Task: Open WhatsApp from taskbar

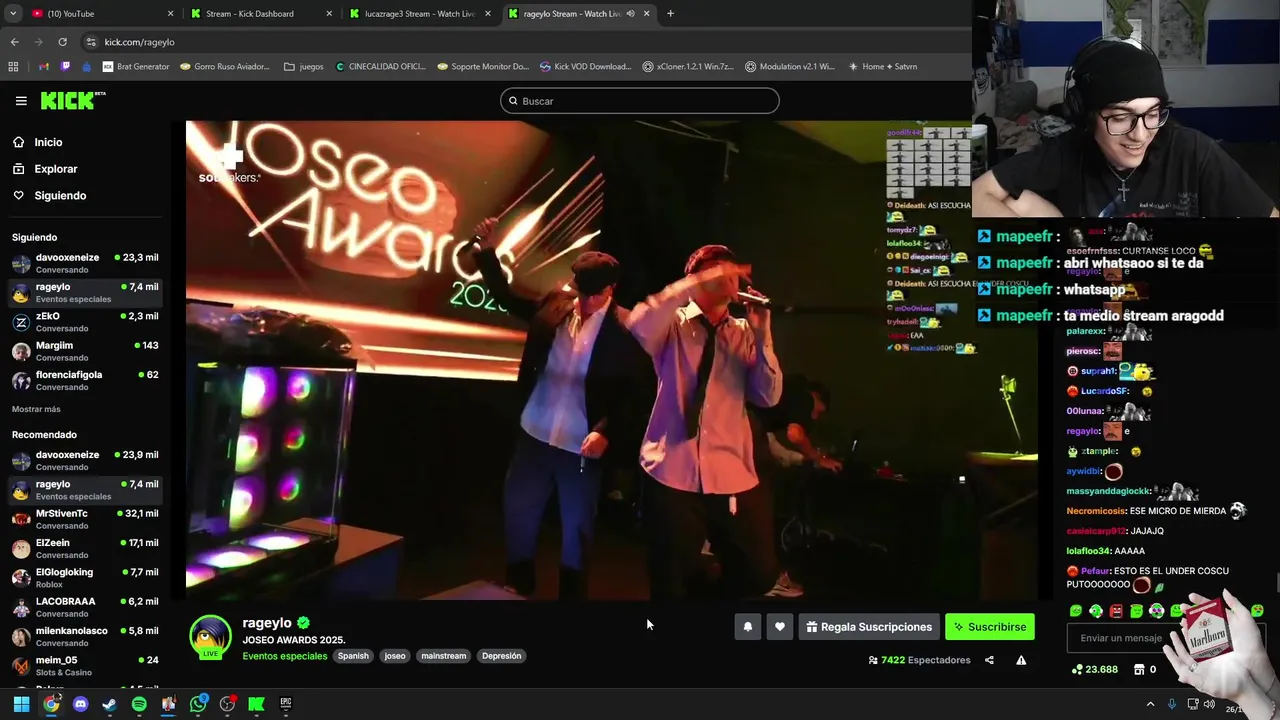Action: click(x=198, y=704)
